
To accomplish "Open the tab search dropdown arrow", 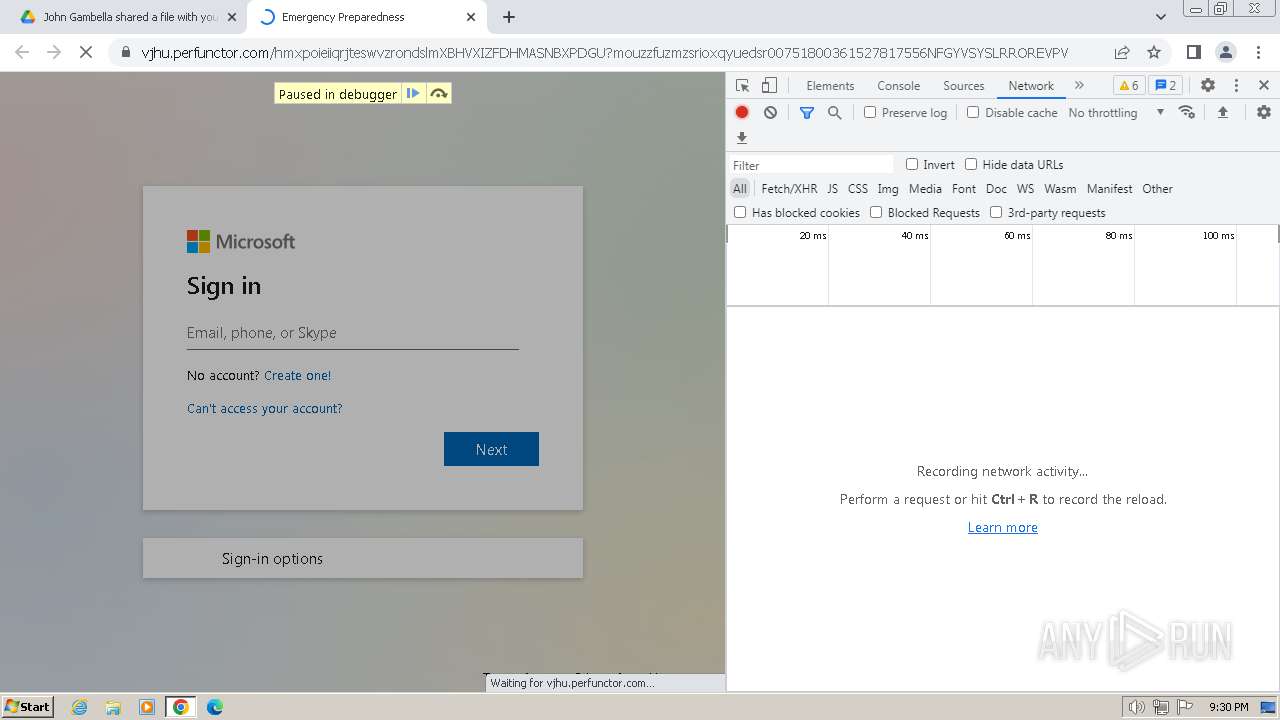I will click(x=1160, y=17).
